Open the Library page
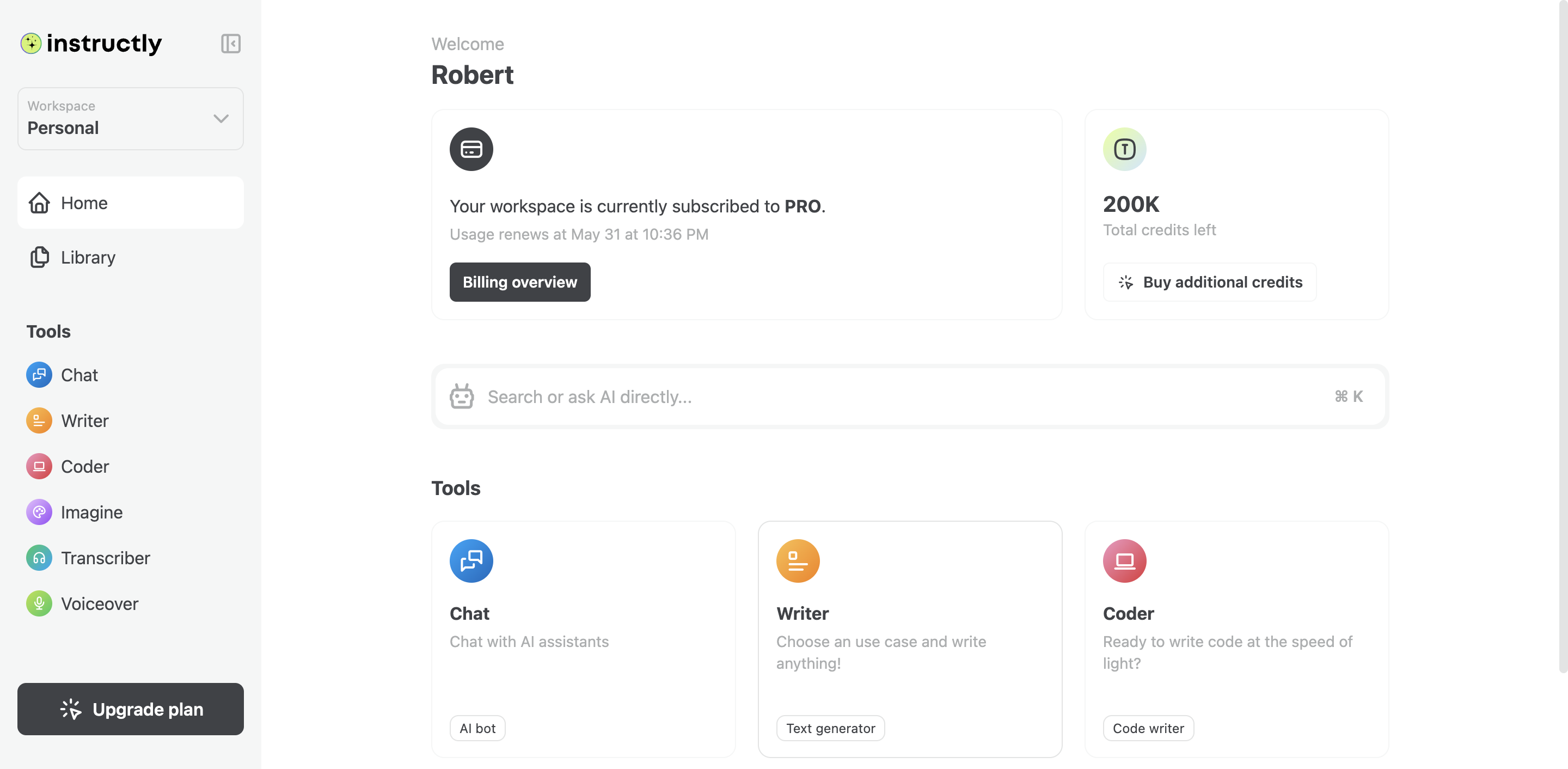The height and width of the screenshot is (769, 1568). [x=88, y=257]
